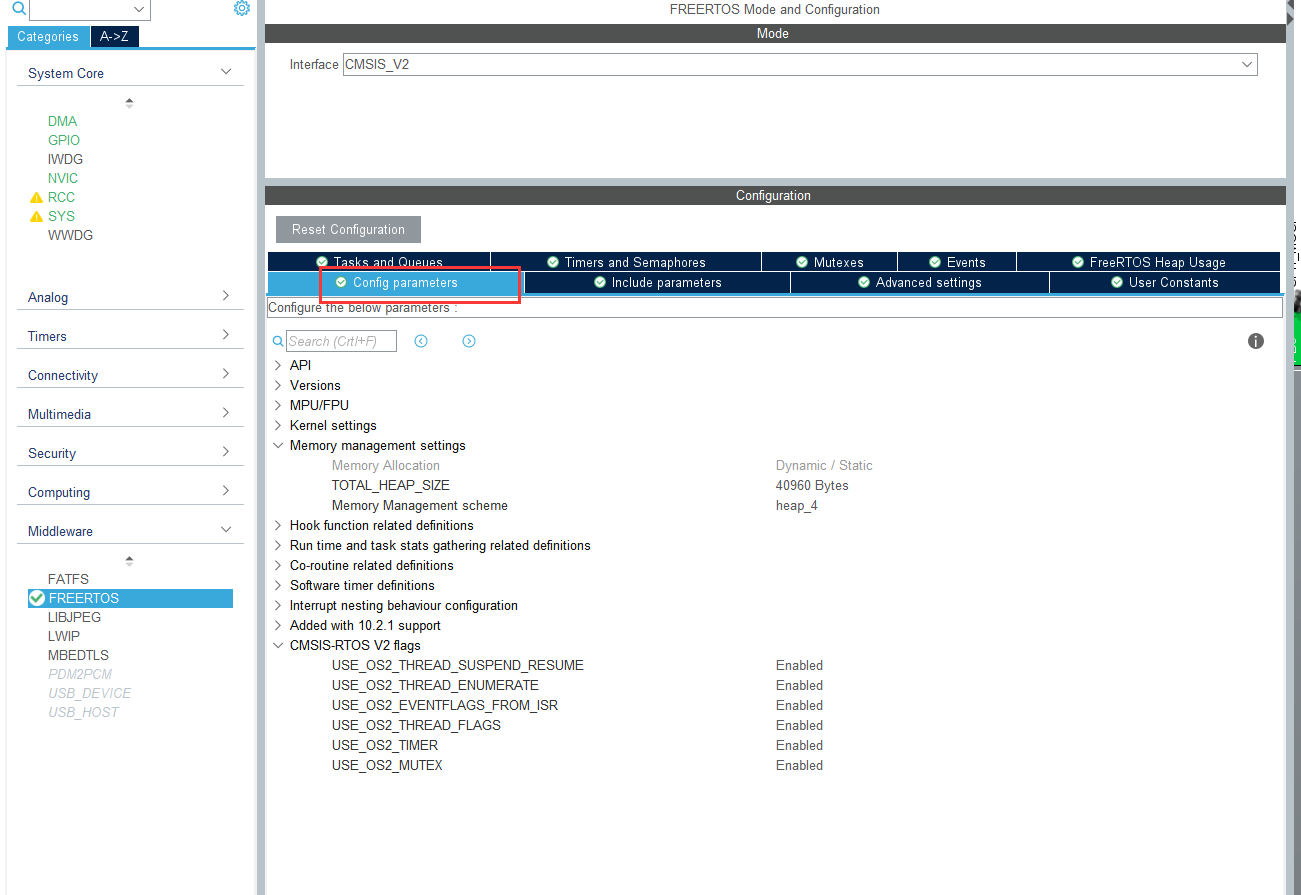Select WWDG in System Core
The width and height of the screenshot is (1301, 895).
70,235
